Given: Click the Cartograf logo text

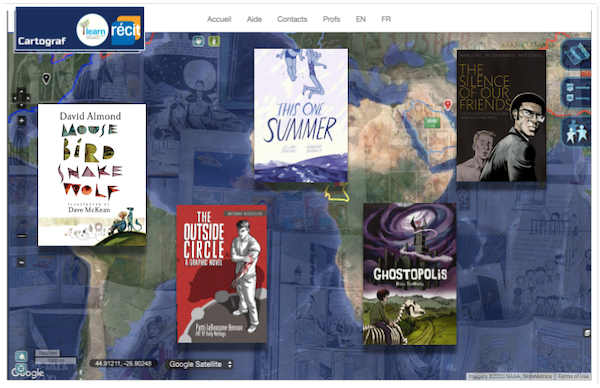Looking at the screenshot, I should tap(42, 41).
